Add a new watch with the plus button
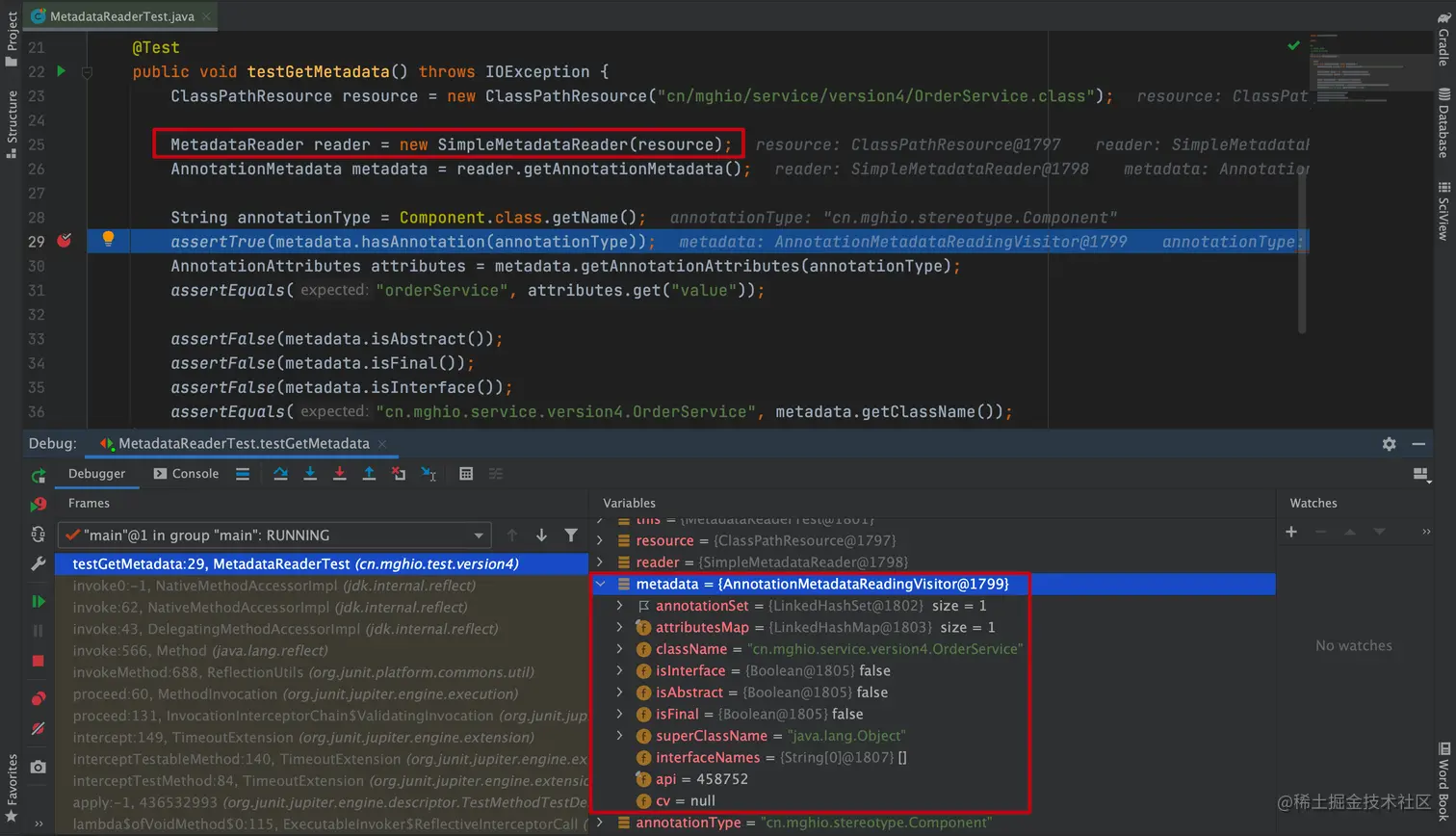The image size is (1456, 836). coord(1290,531)
